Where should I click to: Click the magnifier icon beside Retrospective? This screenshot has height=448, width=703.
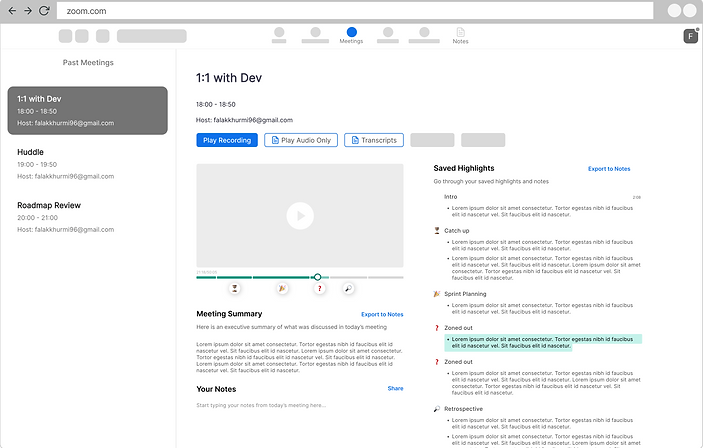[x=437, y=409]
